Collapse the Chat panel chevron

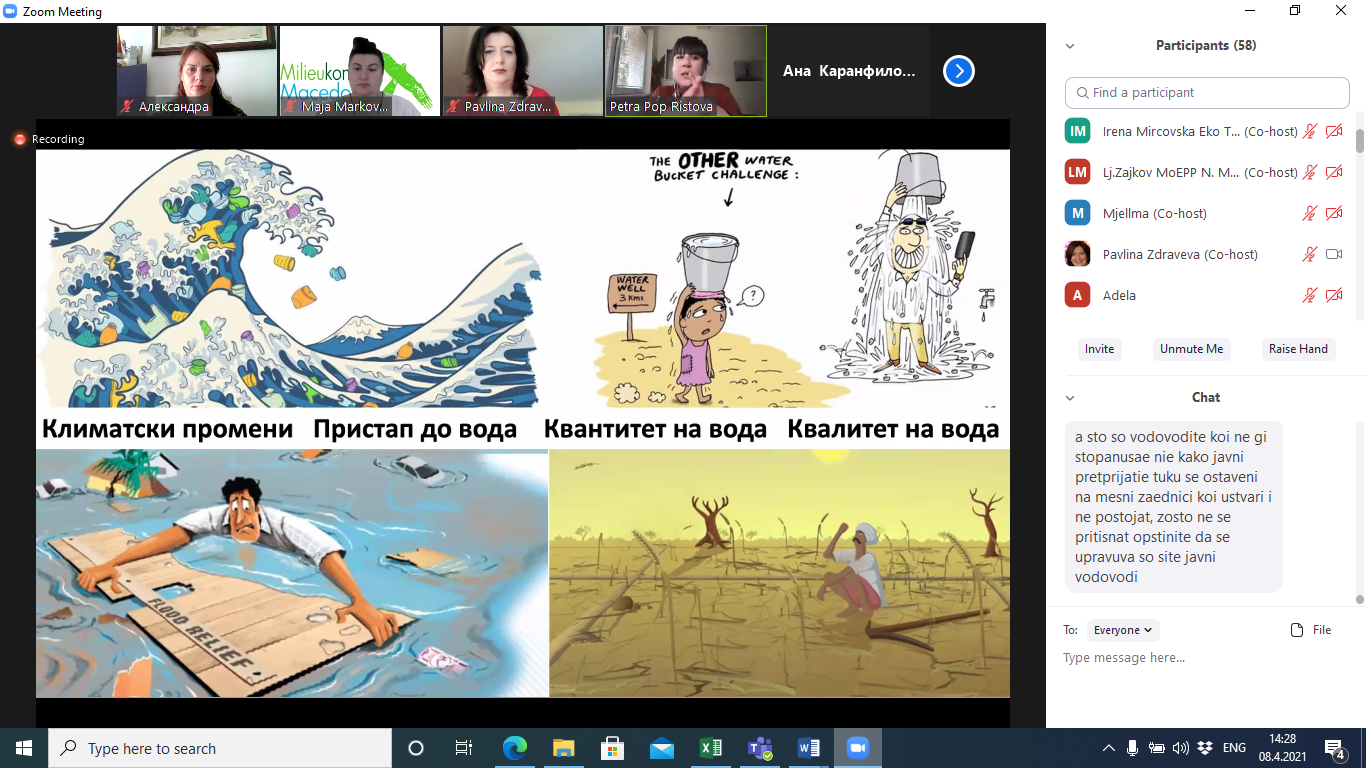1070,398
